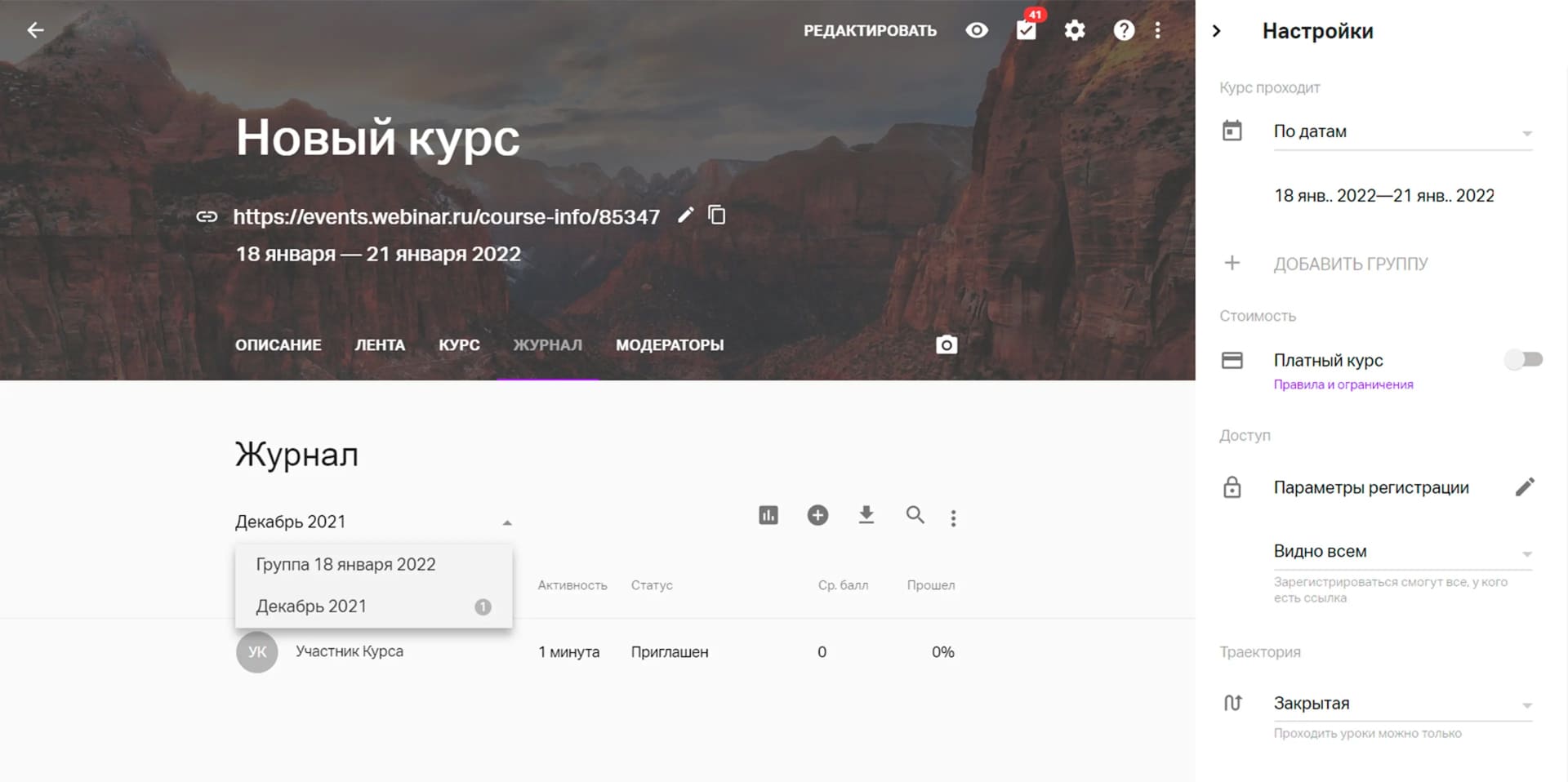This screenshot has height=782, width=1568.
Task: Edit course URL with pencil icon
Action: (686, 215)
